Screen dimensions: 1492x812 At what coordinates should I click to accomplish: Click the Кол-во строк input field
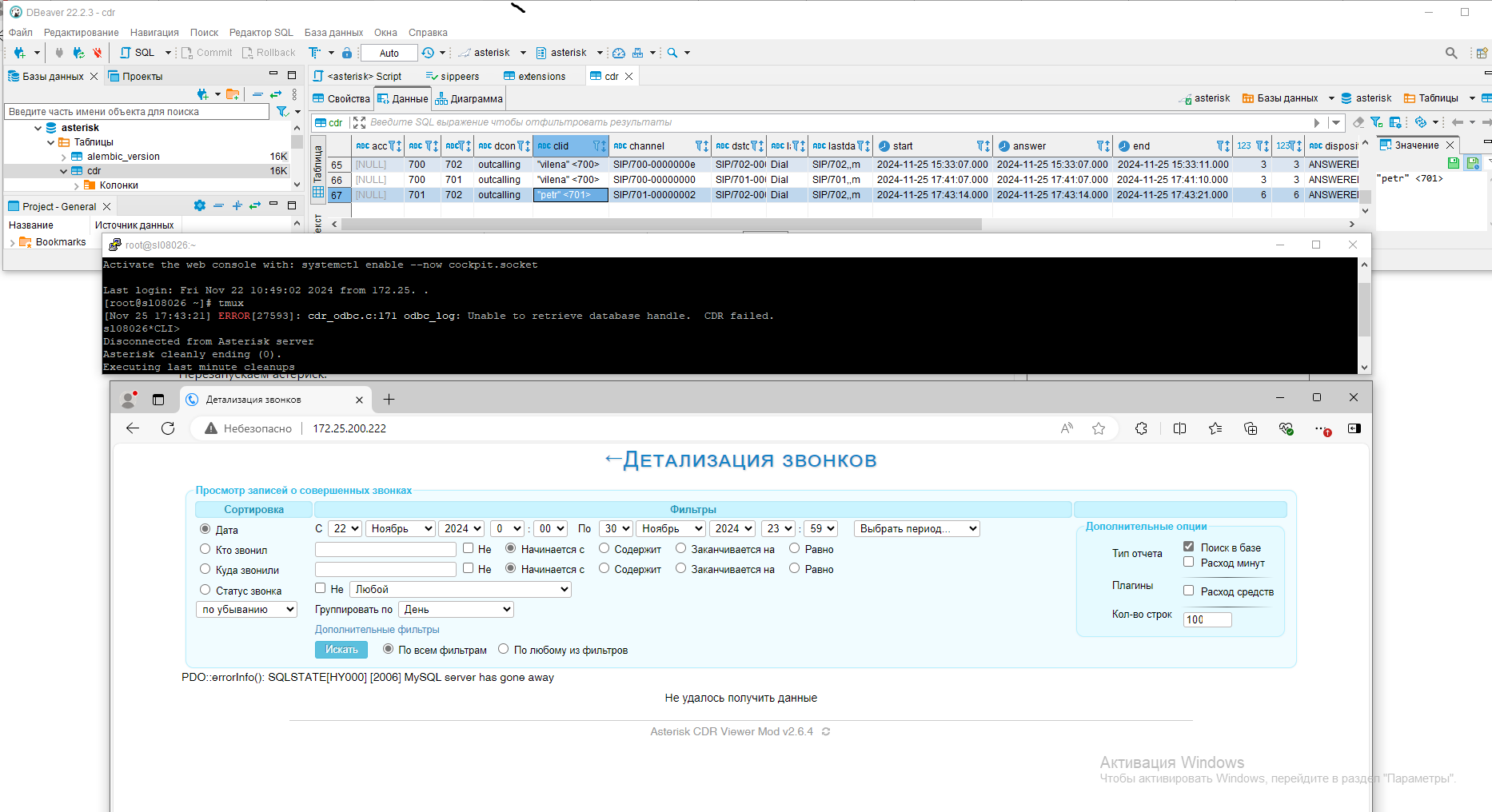point(1207,619)
